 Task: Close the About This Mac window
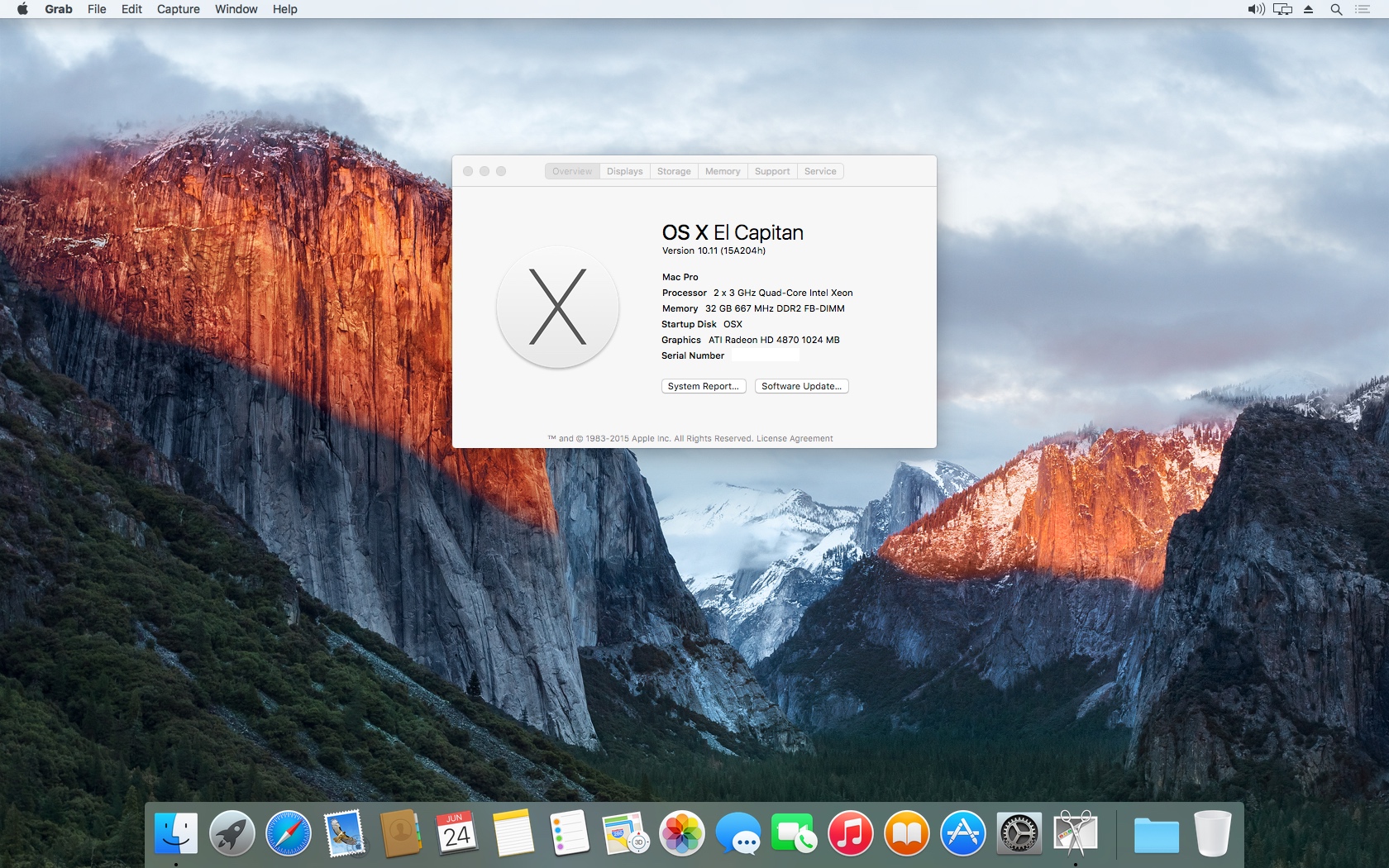point(468,171)
